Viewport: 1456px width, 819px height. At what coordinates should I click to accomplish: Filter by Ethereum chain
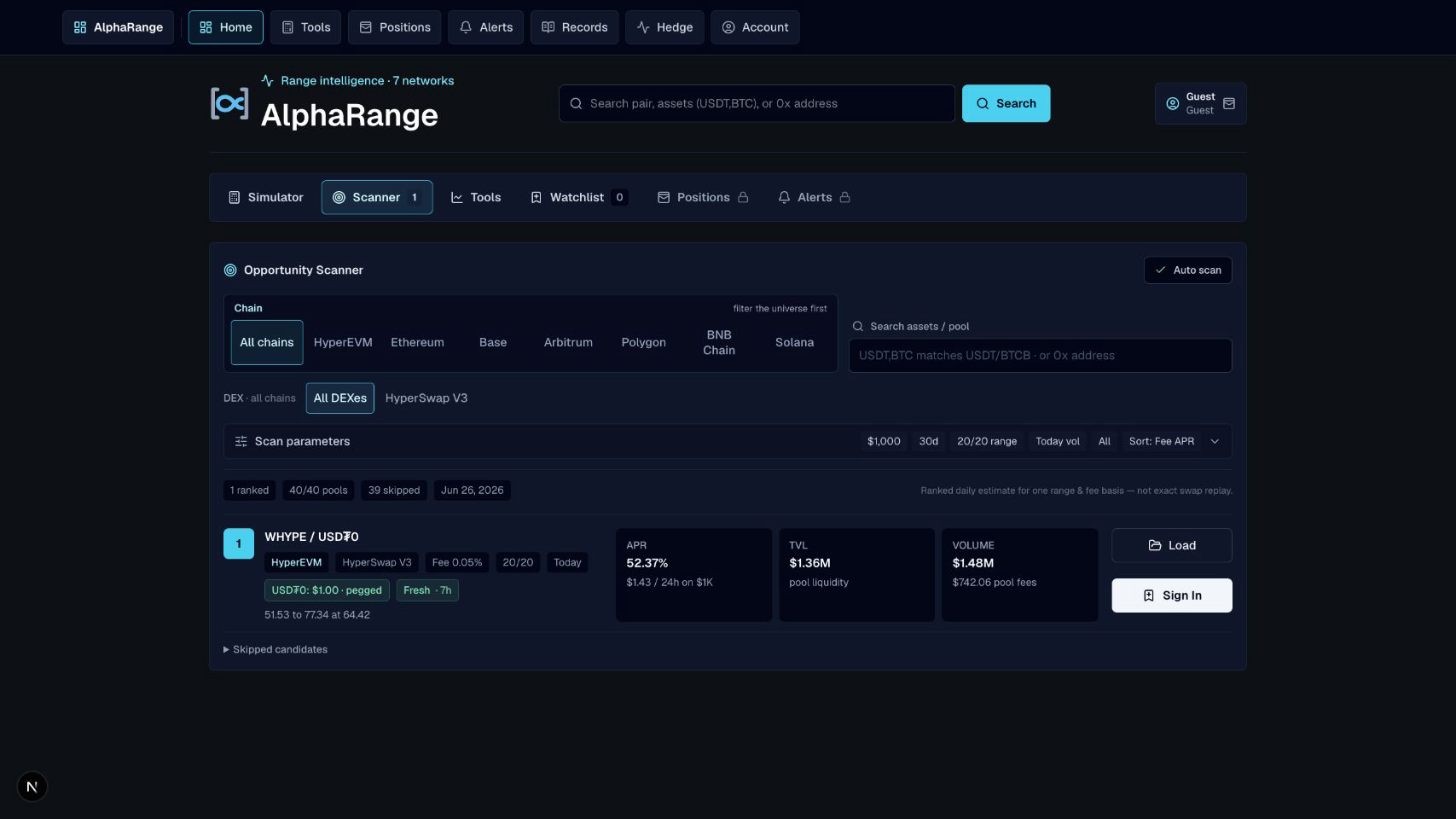(x=417, y=342)
